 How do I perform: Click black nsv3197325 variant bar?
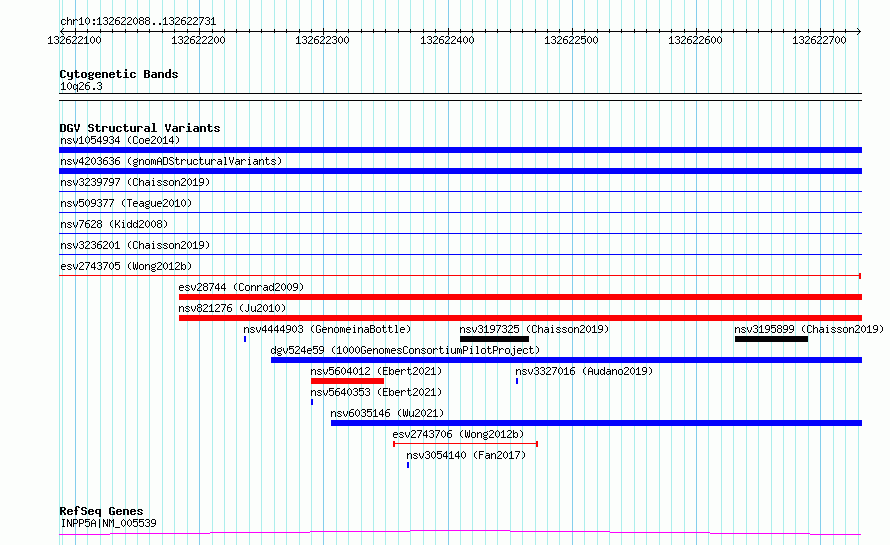pos(494,339)
